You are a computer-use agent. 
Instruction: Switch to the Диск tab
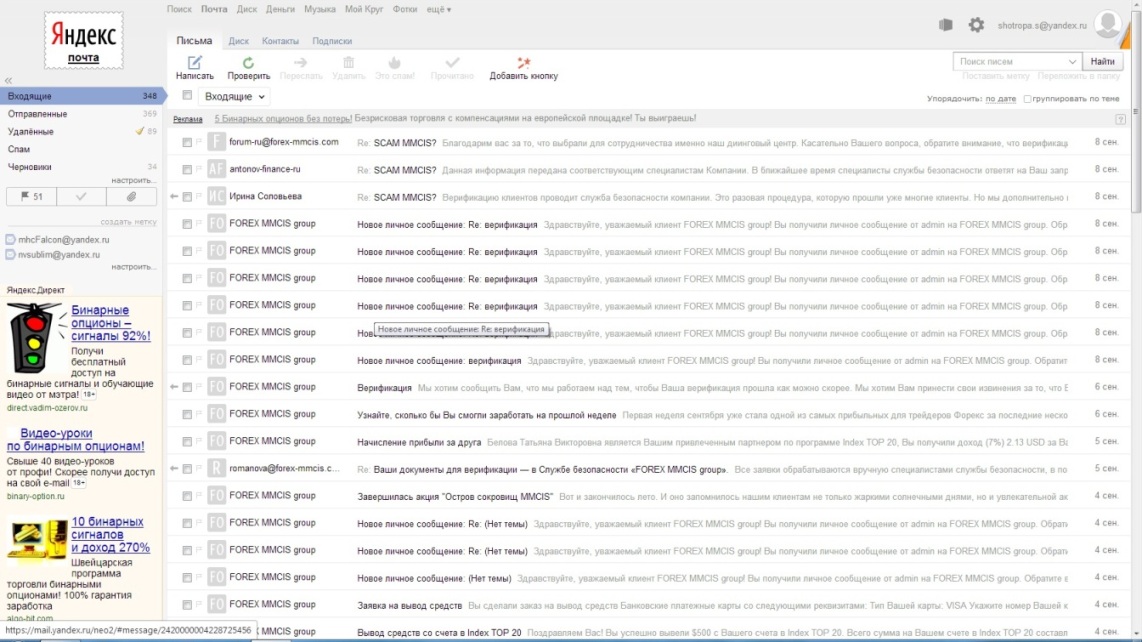(238, 42)
